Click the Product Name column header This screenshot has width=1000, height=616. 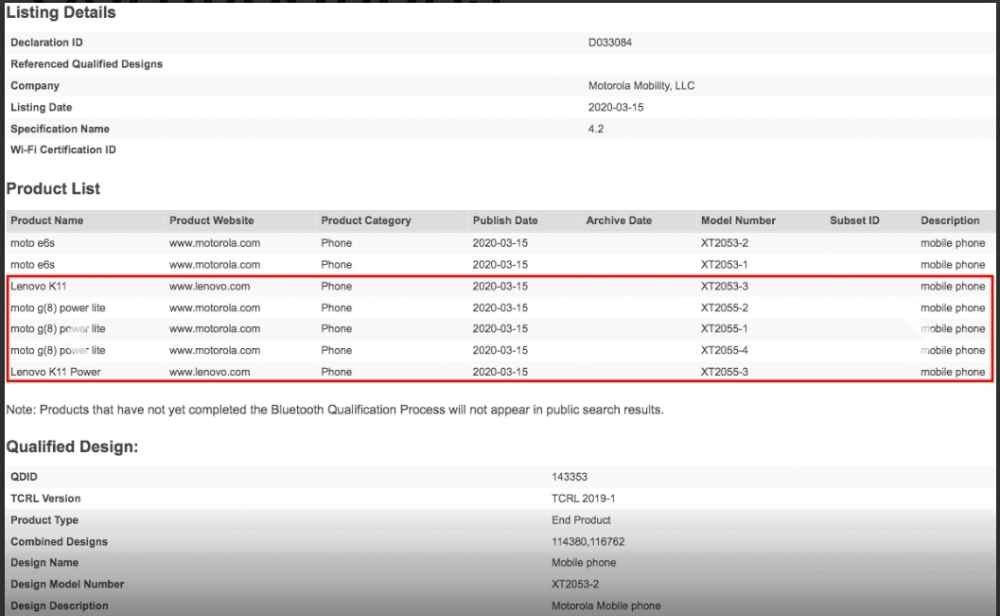coord(47,221)
